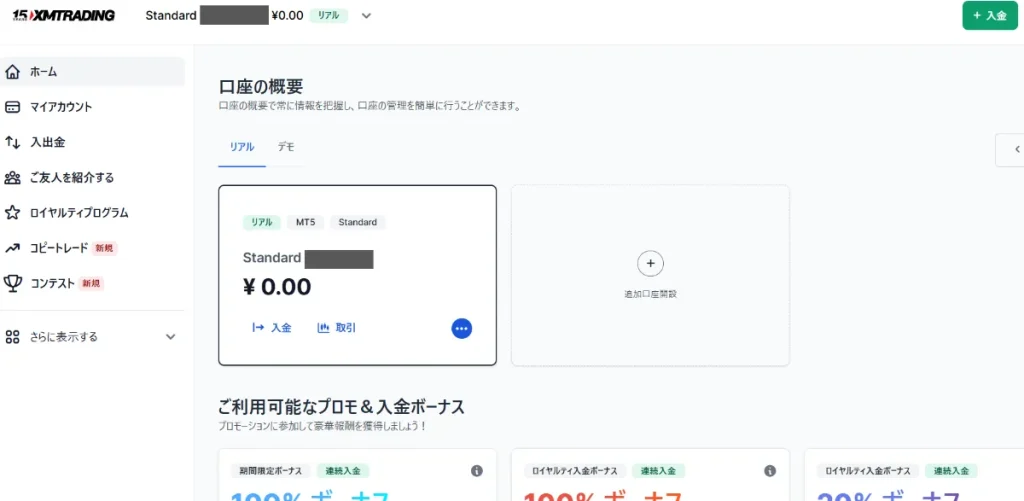Click the 口座の概要 heading

[x=261, y=86]
